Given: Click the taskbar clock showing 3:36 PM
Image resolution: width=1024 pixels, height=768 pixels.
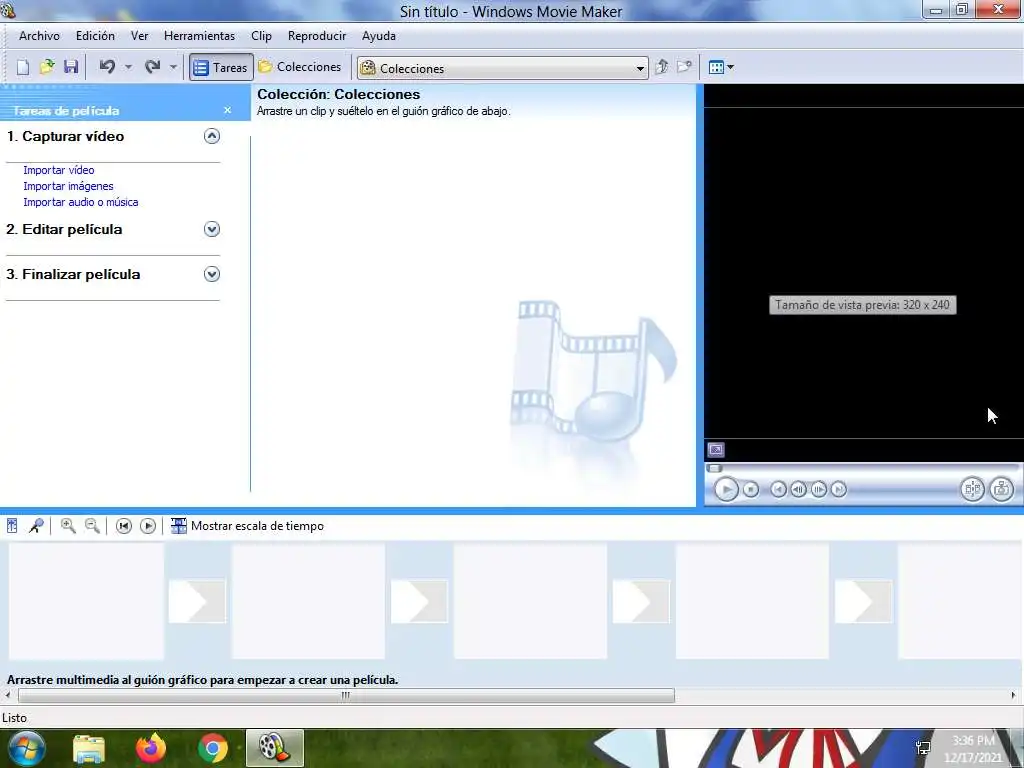Looking at the screenshot, I should click(973, 749).
